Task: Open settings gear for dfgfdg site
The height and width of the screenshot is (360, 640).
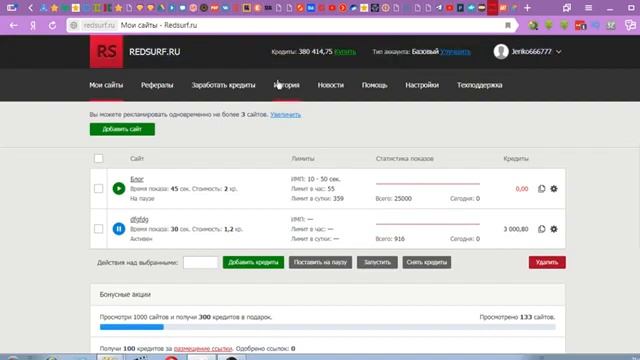Action: 554,229
